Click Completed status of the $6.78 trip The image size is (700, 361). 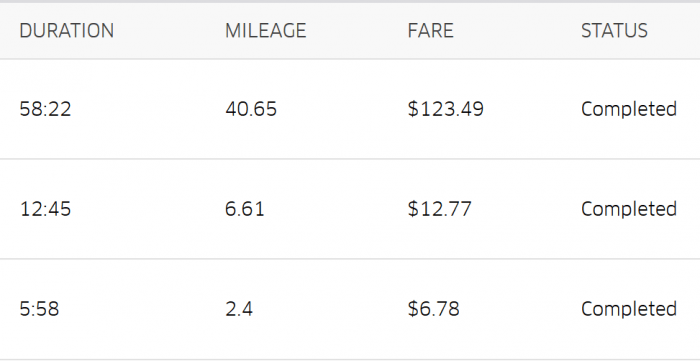pyautogui.click(x=629, y=309)
